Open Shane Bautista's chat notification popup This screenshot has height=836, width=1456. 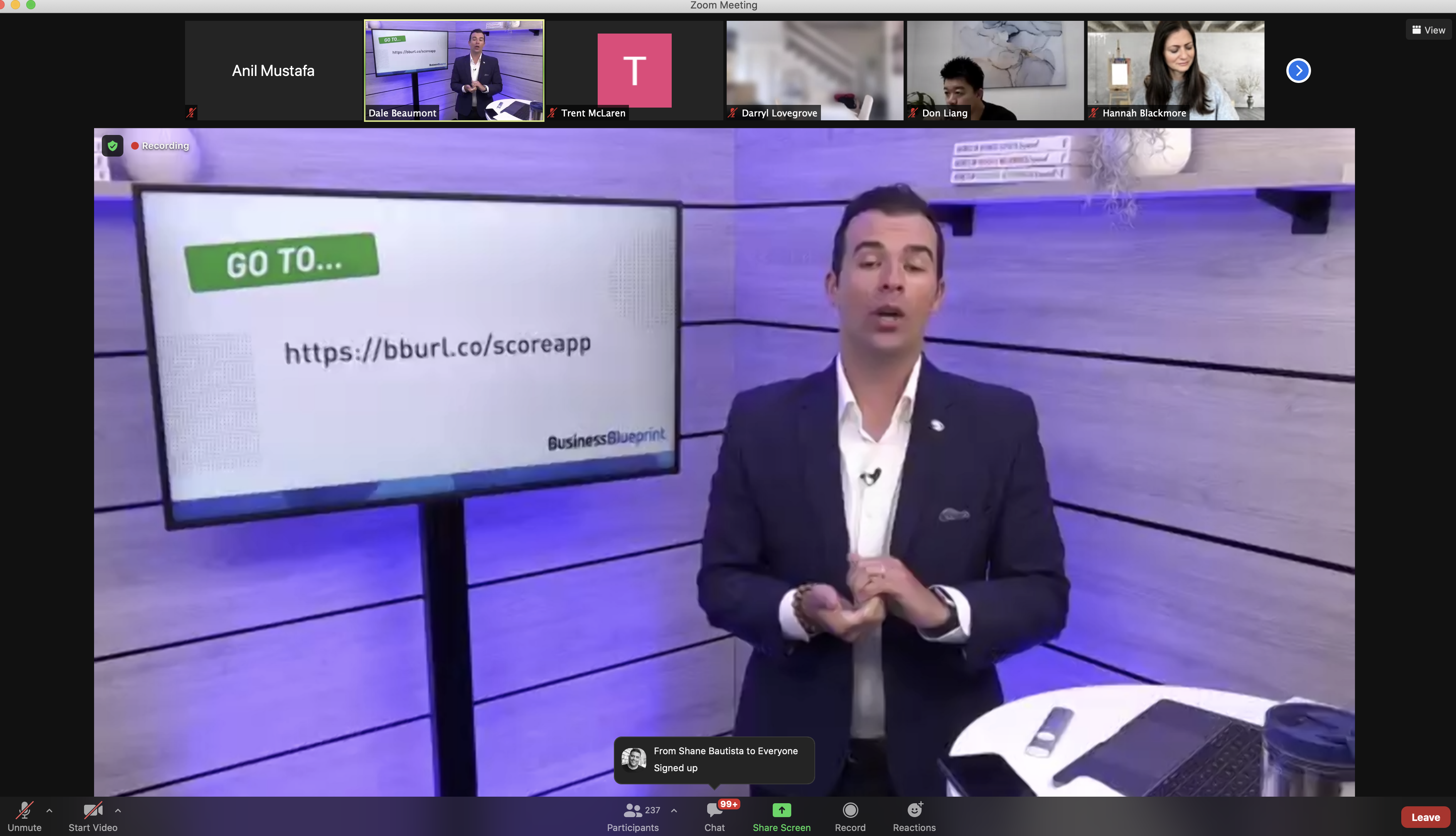(x=714, y=760)
